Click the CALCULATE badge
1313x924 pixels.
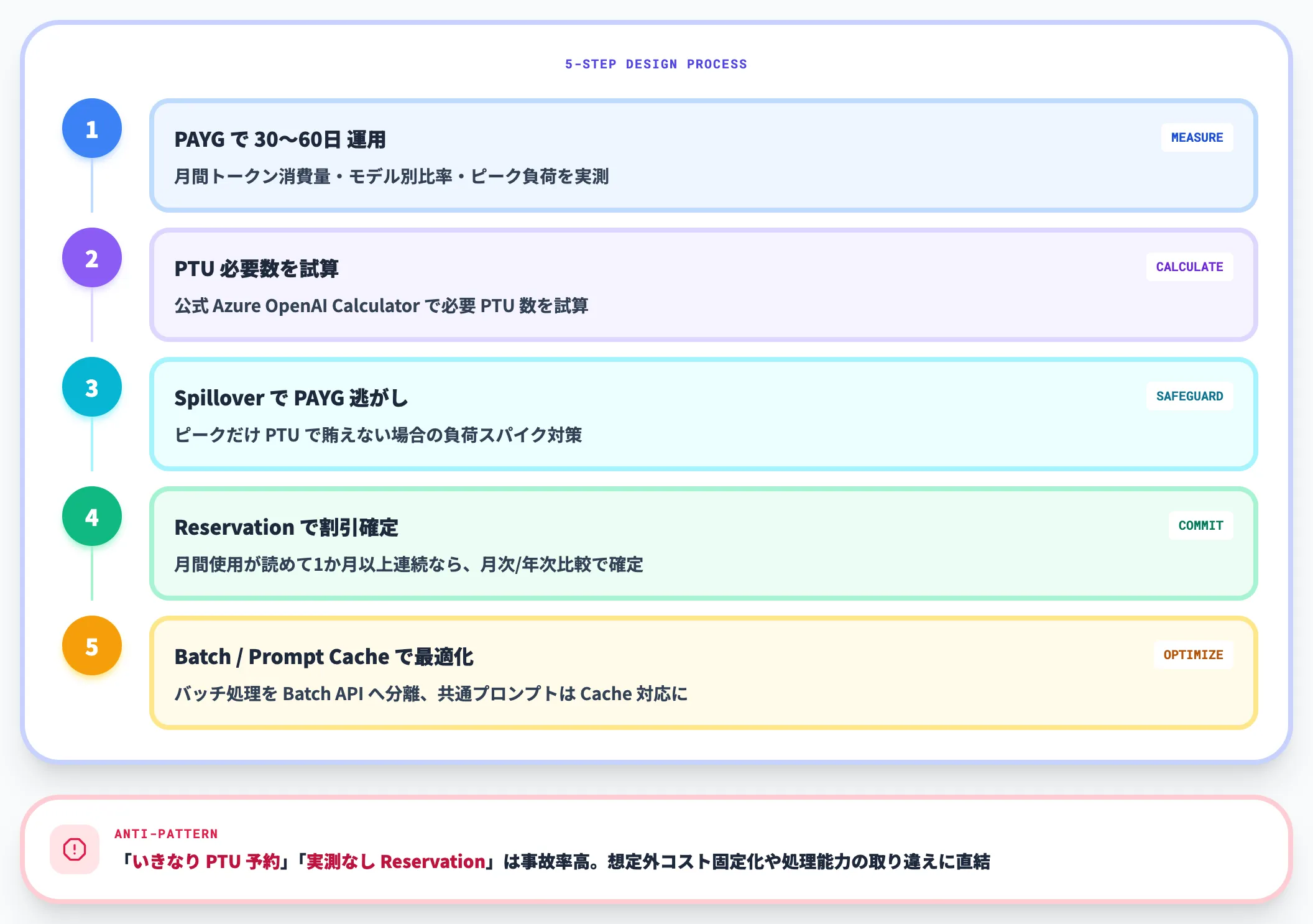pyautogui.click(x=1189, y=267)
